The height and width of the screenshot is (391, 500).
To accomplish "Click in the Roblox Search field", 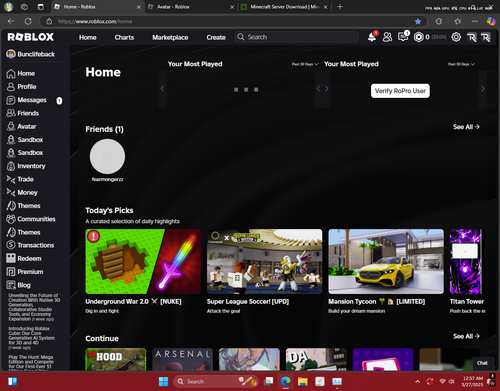I will (297, 37).
